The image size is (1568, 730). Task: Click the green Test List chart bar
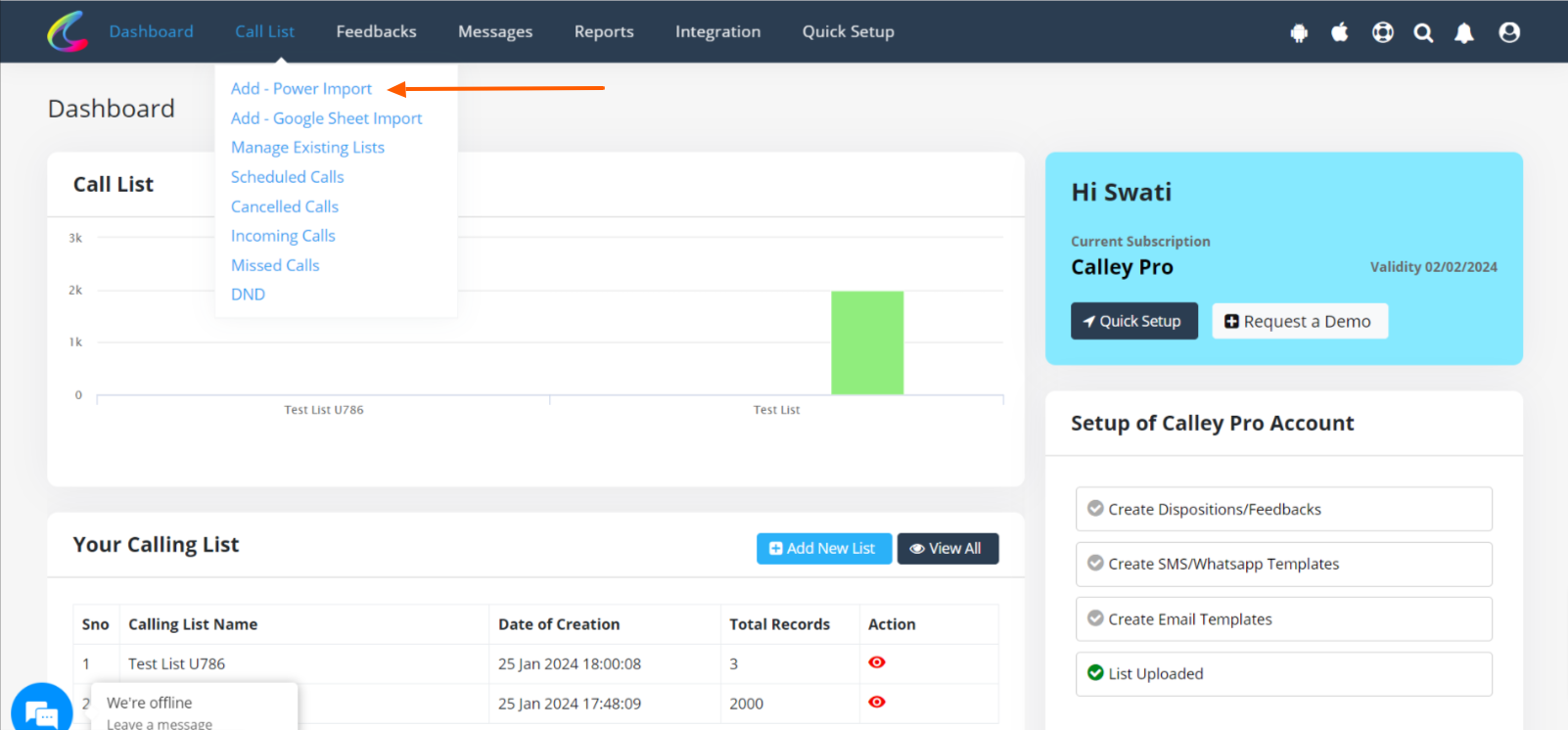(x=867, y=342)
